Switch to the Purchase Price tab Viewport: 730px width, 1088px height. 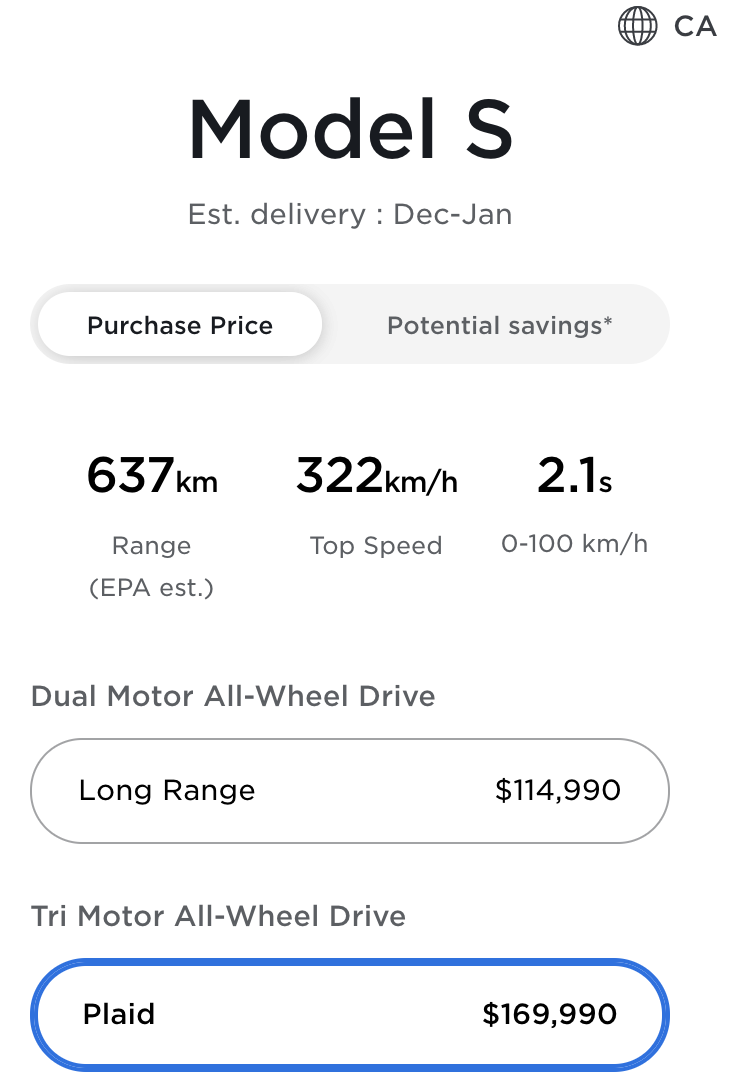[x=180, y=326]
